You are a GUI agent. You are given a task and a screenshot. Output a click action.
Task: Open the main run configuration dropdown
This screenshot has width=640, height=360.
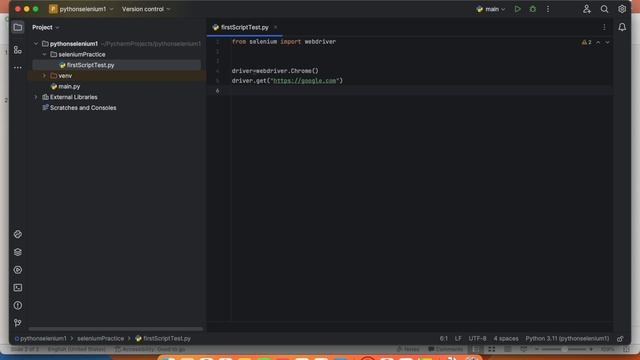click(x=491, y=9)
